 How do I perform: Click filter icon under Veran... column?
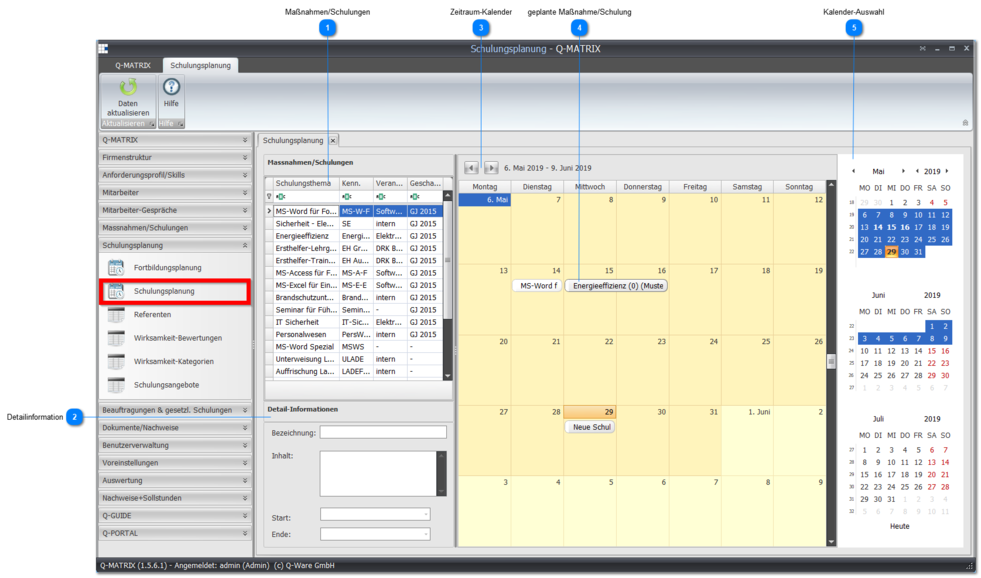click(x=380, y=197)
